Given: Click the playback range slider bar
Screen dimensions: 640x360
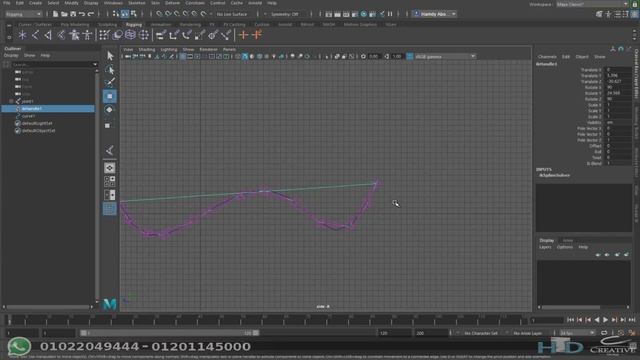Looking at the screenshot, I should click(x=169, y=333).
